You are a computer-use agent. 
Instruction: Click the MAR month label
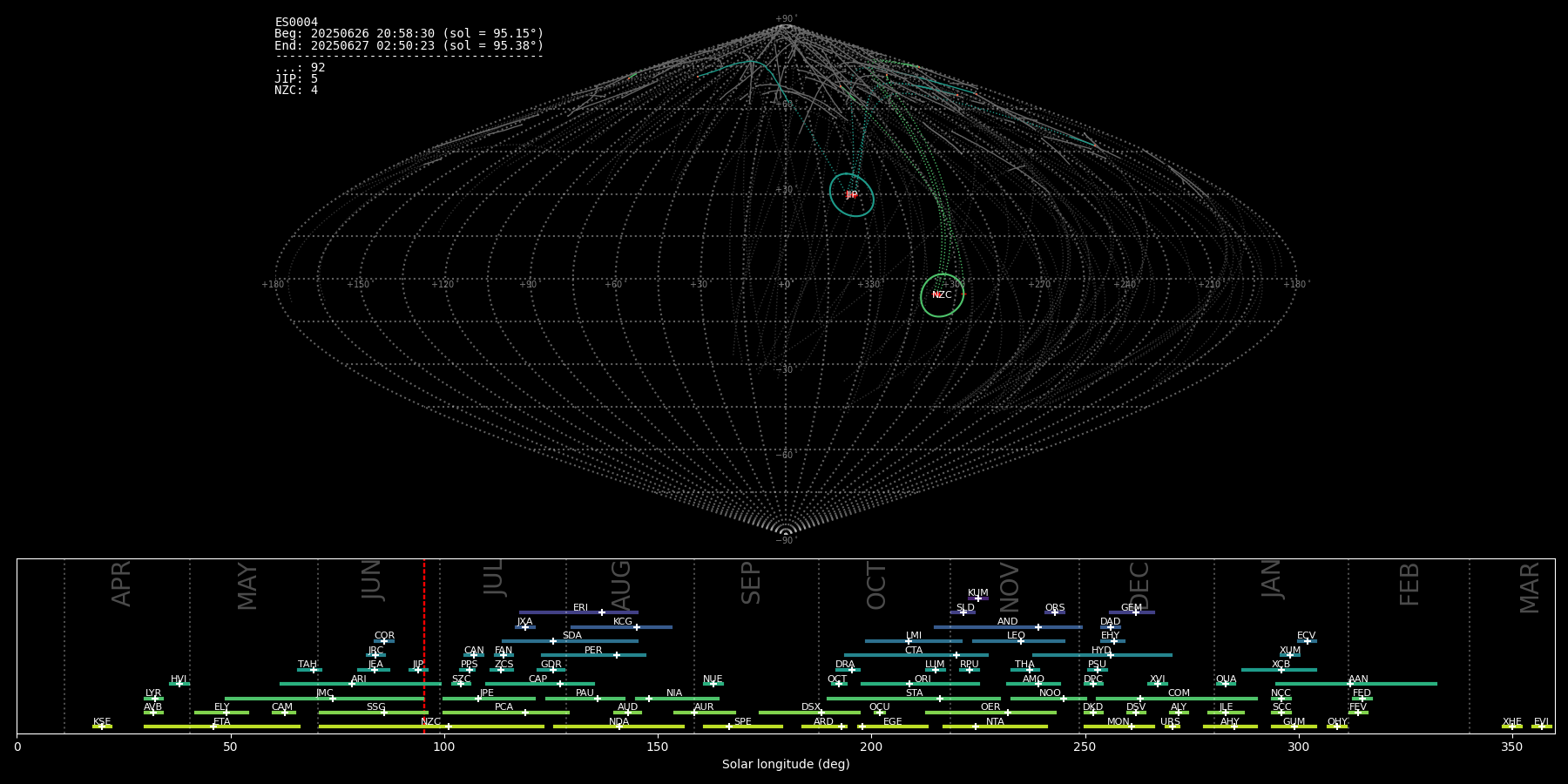(1530, 587)
